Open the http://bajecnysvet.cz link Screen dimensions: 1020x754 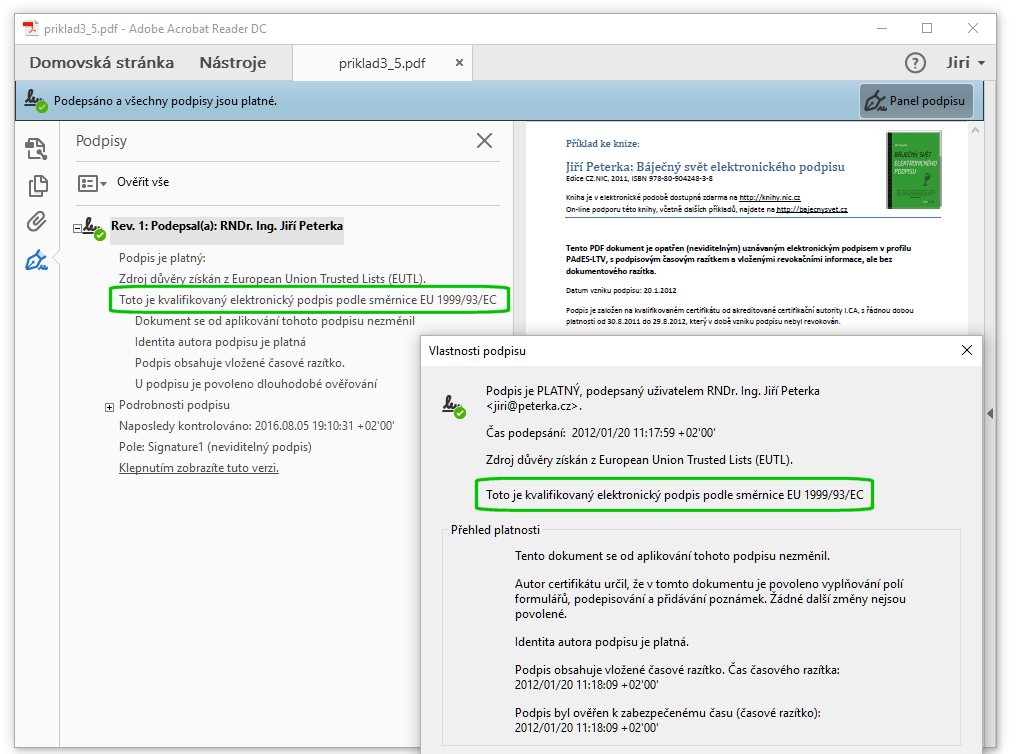click(x=812, y=209)
